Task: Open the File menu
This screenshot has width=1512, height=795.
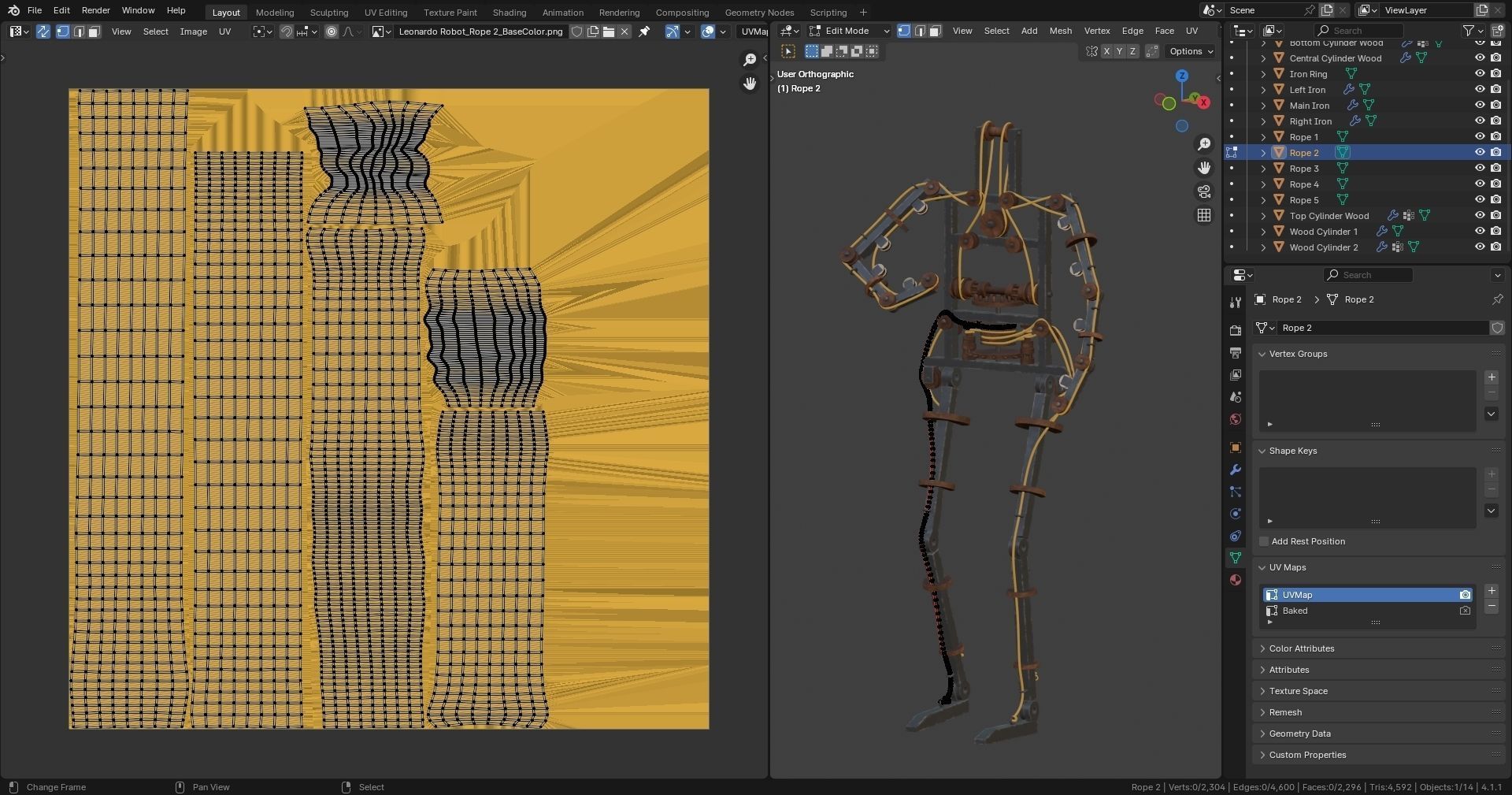Action: pos(35,10)
